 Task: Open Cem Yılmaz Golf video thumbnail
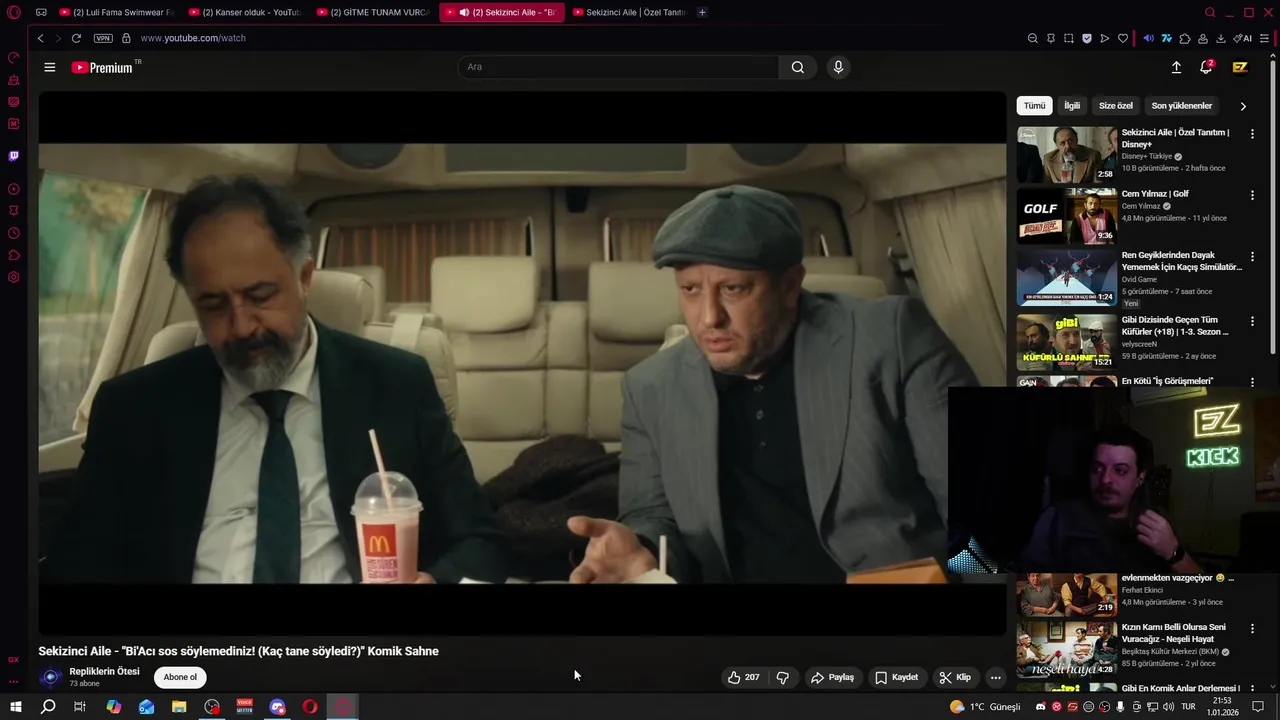pyautogui.click(x=1066, y=216)
